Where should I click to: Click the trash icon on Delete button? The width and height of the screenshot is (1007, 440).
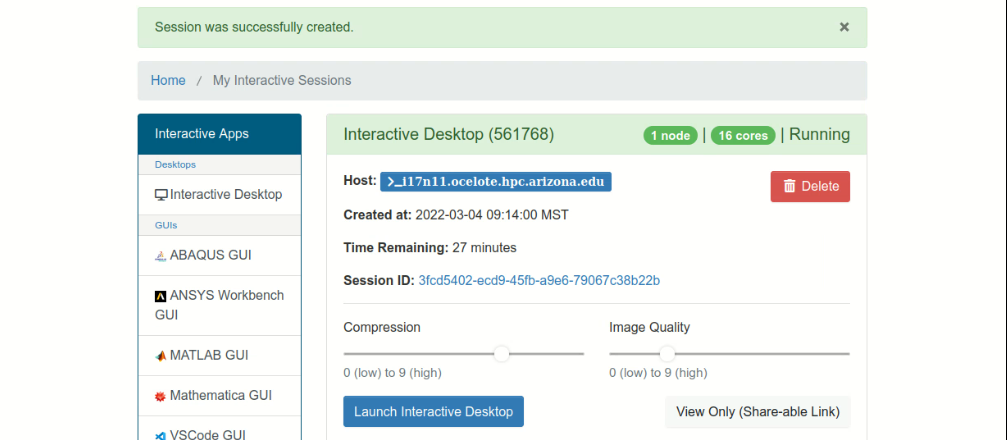click(790, 186)
